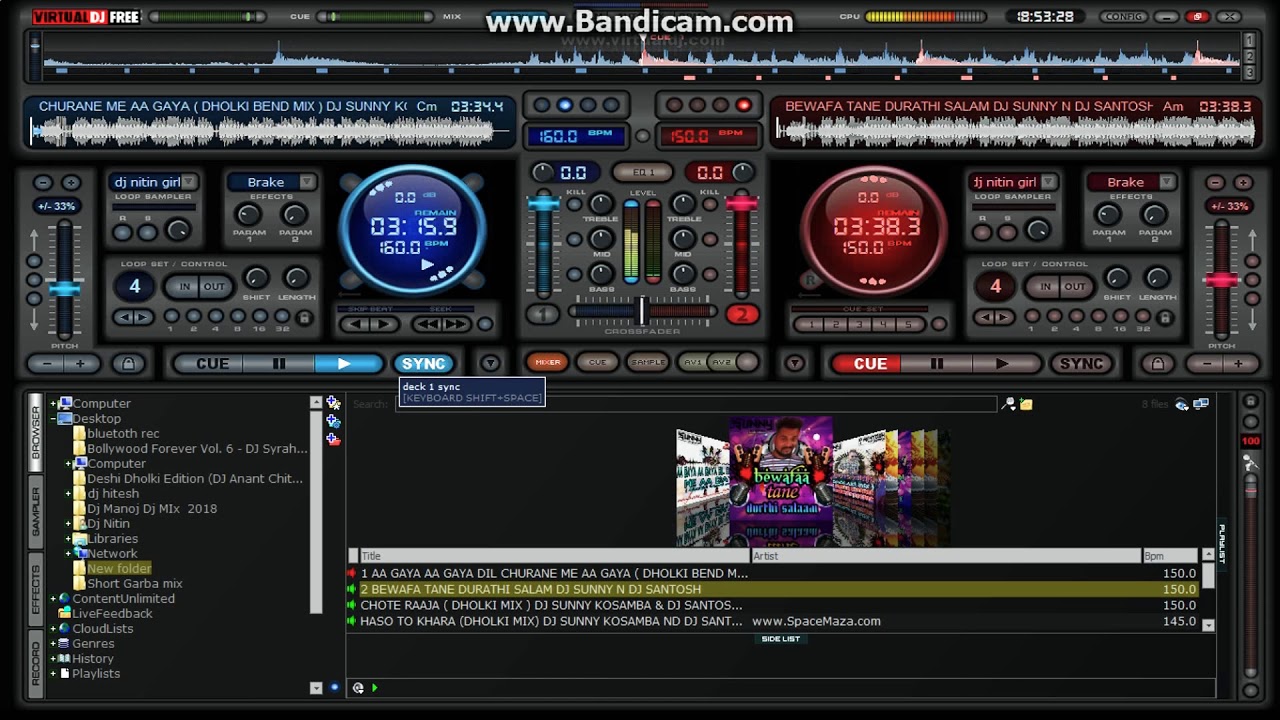Open the deck 2 Brake effects dropdown

pos(1166,182)
